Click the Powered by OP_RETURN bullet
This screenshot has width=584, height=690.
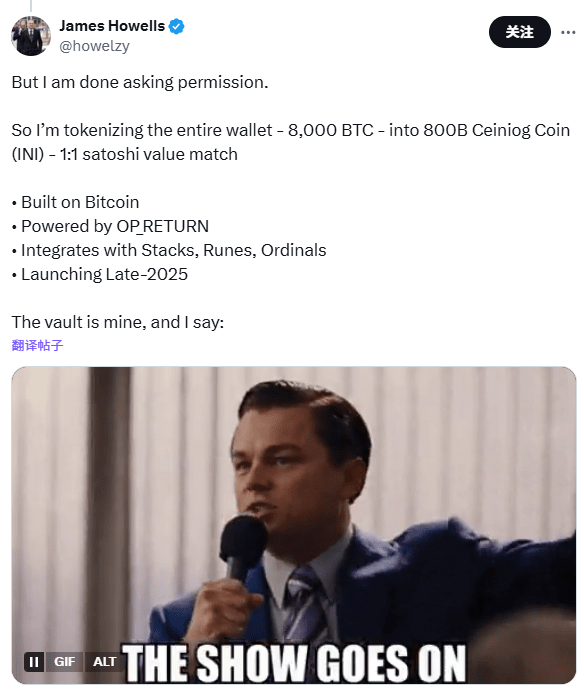click(x=110, y=226)
